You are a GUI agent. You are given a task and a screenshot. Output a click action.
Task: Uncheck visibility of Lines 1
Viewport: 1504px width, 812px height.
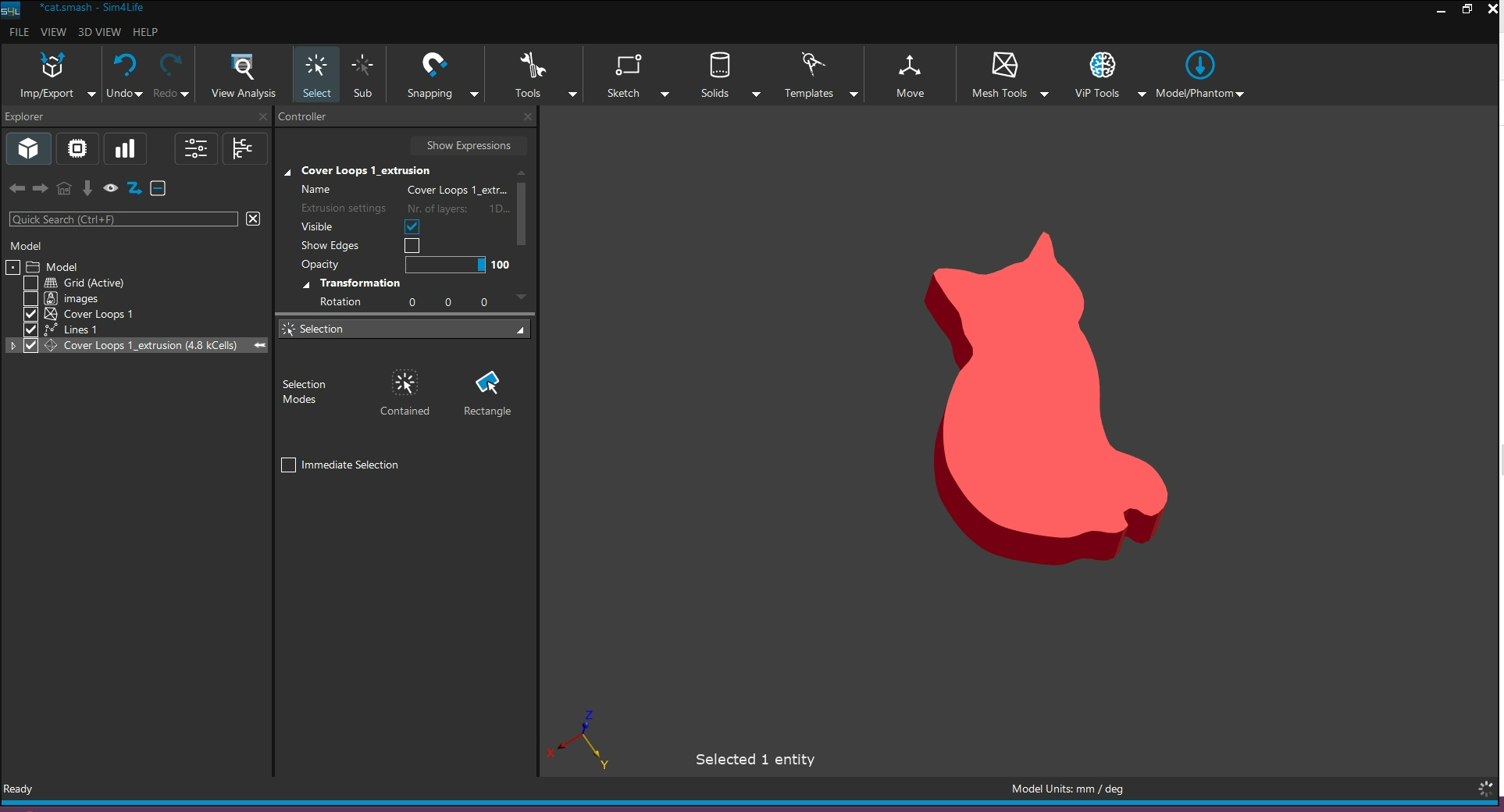(x=31, y=329)
